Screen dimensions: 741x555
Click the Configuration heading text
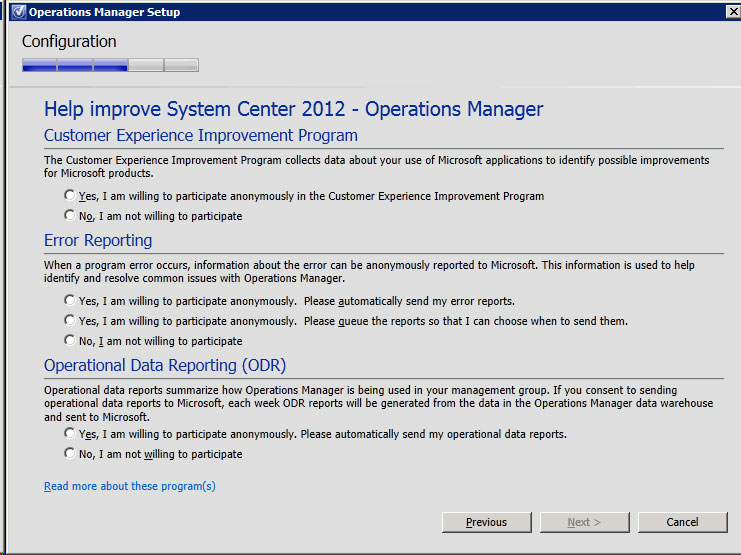tap(69, 42)
